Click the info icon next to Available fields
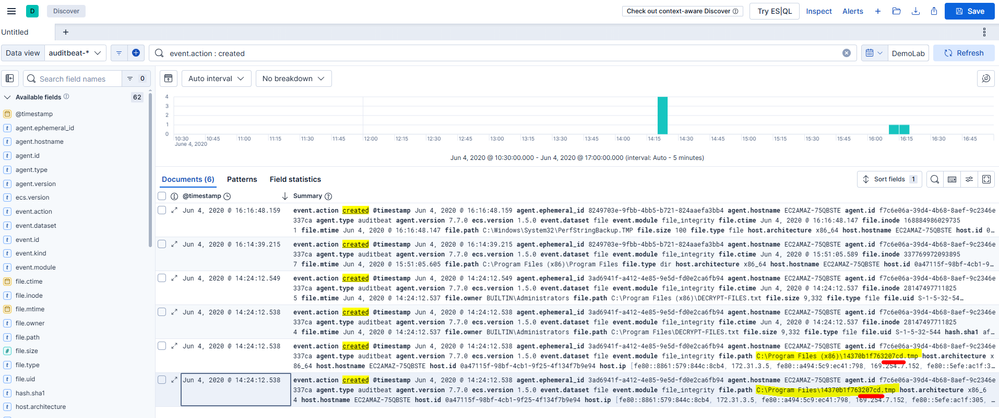The height and width of the screenshot is (418, 999). (x=66, y=97)
